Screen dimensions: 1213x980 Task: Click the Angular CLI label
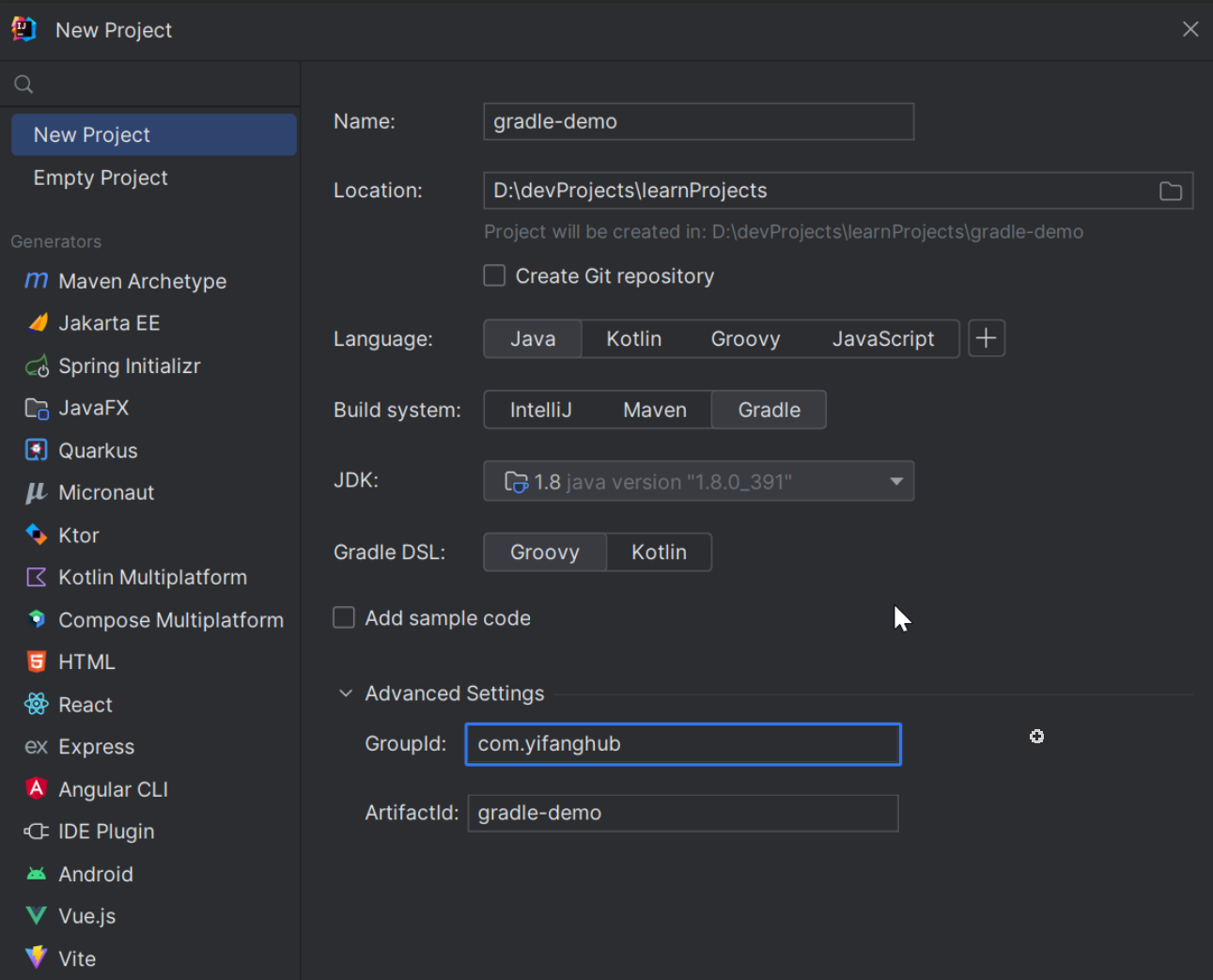click(x=114, y=789)
